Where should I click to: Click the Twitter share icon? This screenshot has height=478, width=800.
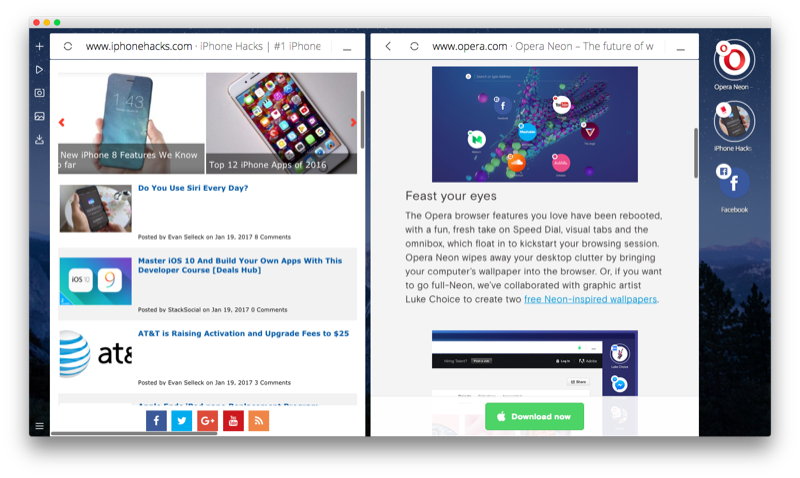click(x=182, y=421)
